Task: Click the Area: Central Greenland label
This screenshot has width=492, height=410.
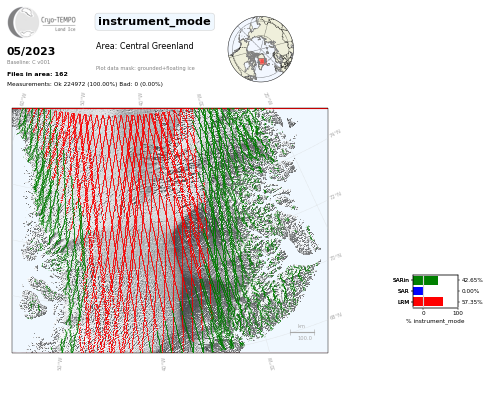Action: coord(145,46)
